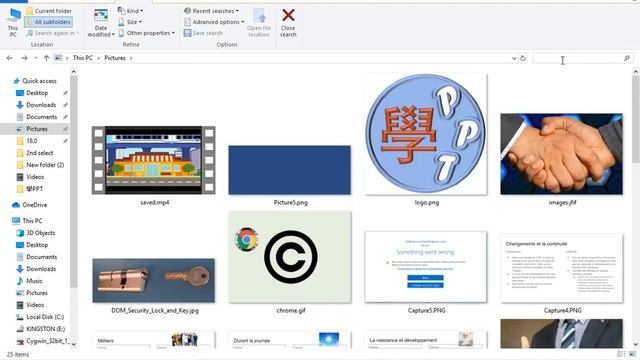
Task: Open Date modified filter dropdown
Action: pos(100,23)
